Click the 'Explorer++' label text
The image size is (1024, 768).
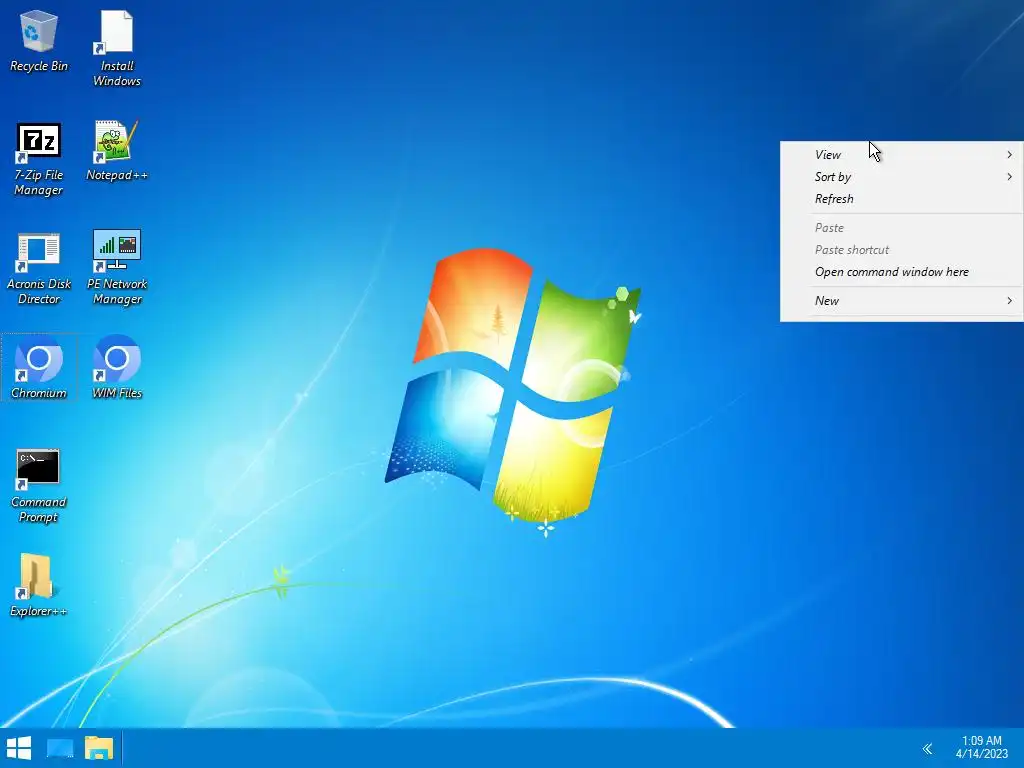pos(39,611)
